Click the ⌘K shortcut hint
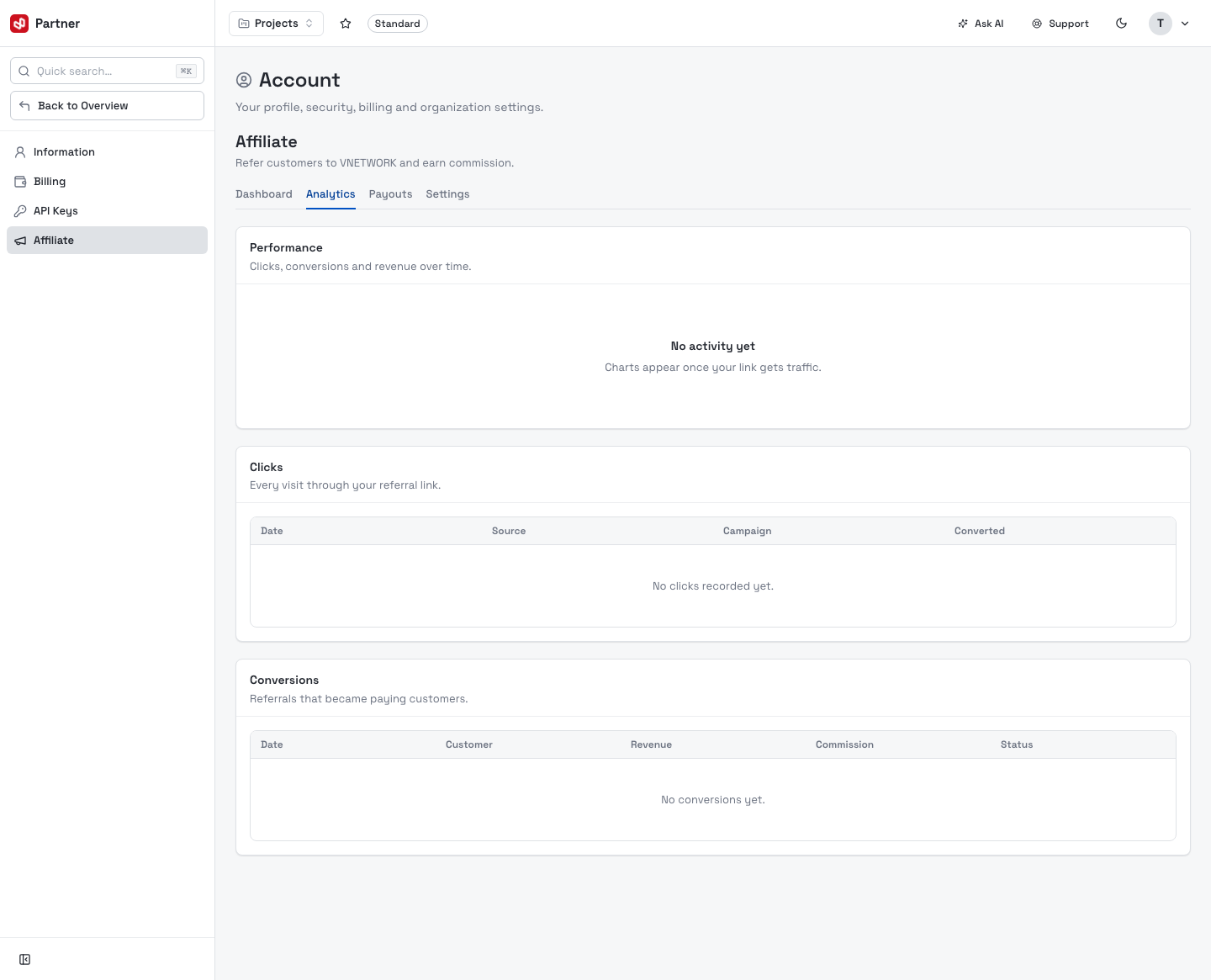 186,72
